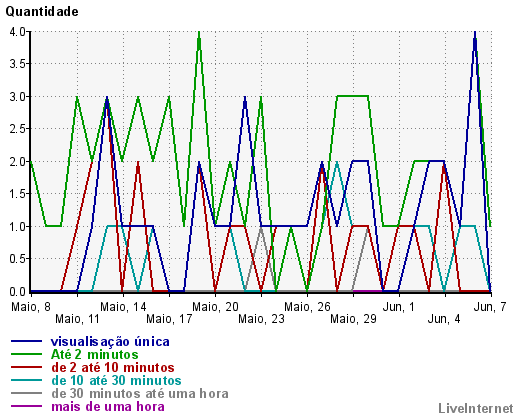Click the 'Maio, 29' date label
520x418 pixels.
tap(353, 319)
